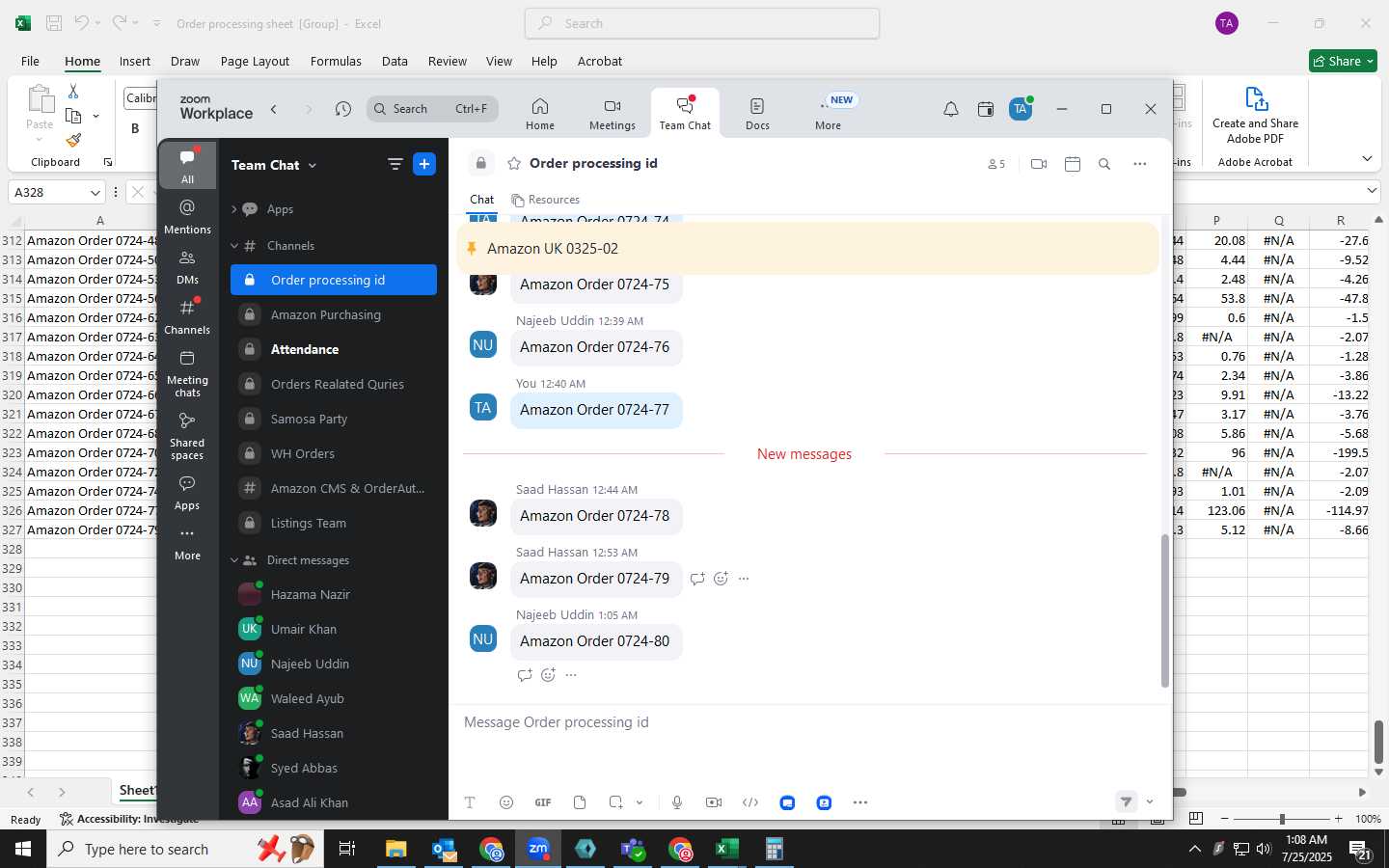
Task: Insert code snippet in composer
Action: 750,802
